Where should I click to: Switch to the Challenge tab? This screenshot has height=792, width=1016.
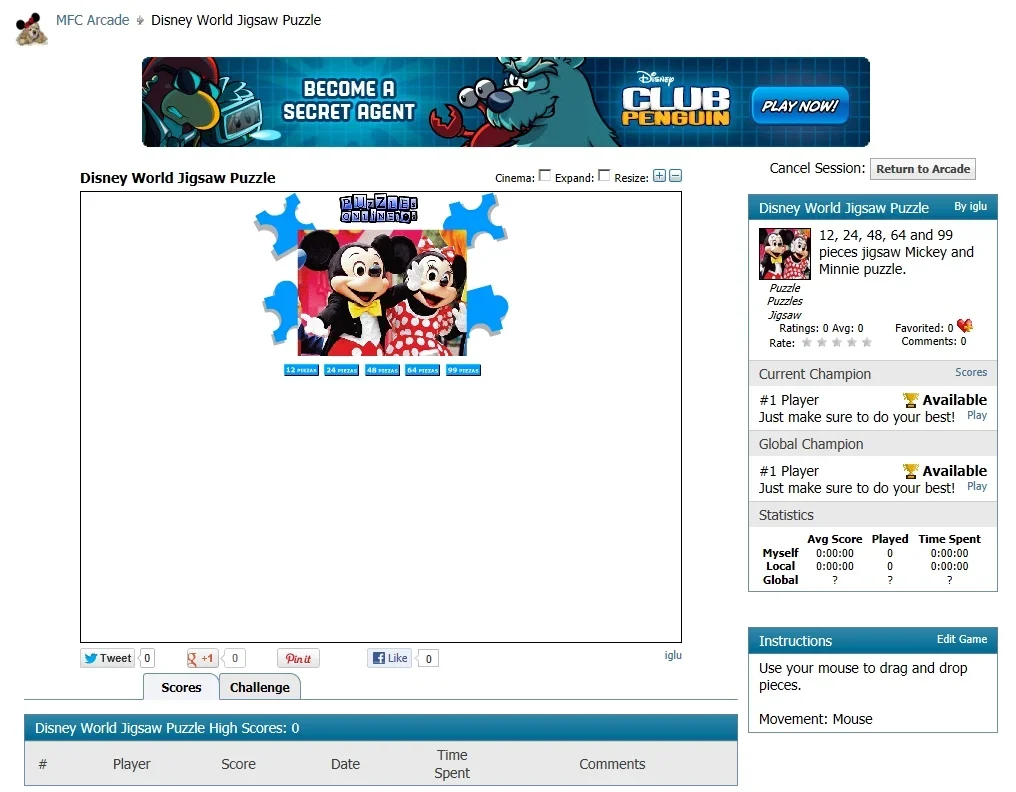click(x=260, y=687)
